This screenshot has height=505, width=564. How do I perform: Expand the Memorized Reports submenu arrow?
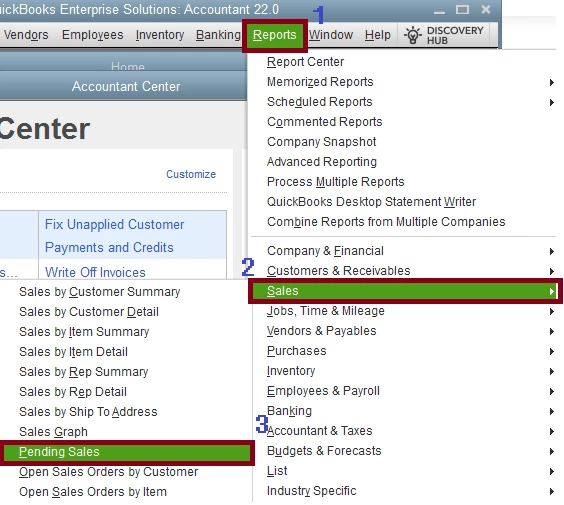pyautogui.click(x=551, y=82)
